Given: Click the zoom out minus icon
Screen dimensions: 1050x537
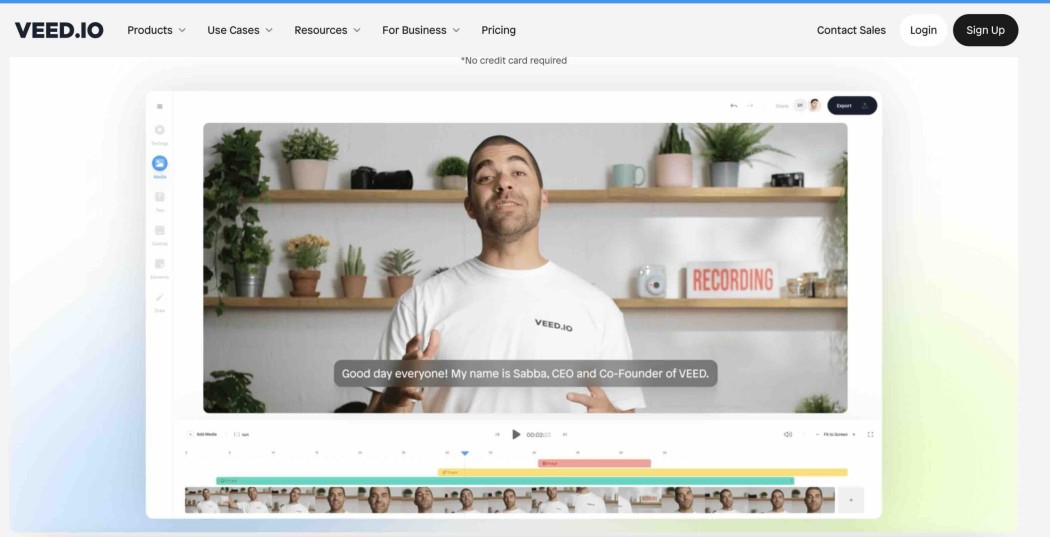Looking at the screenshot, I should tap(818, 435).
